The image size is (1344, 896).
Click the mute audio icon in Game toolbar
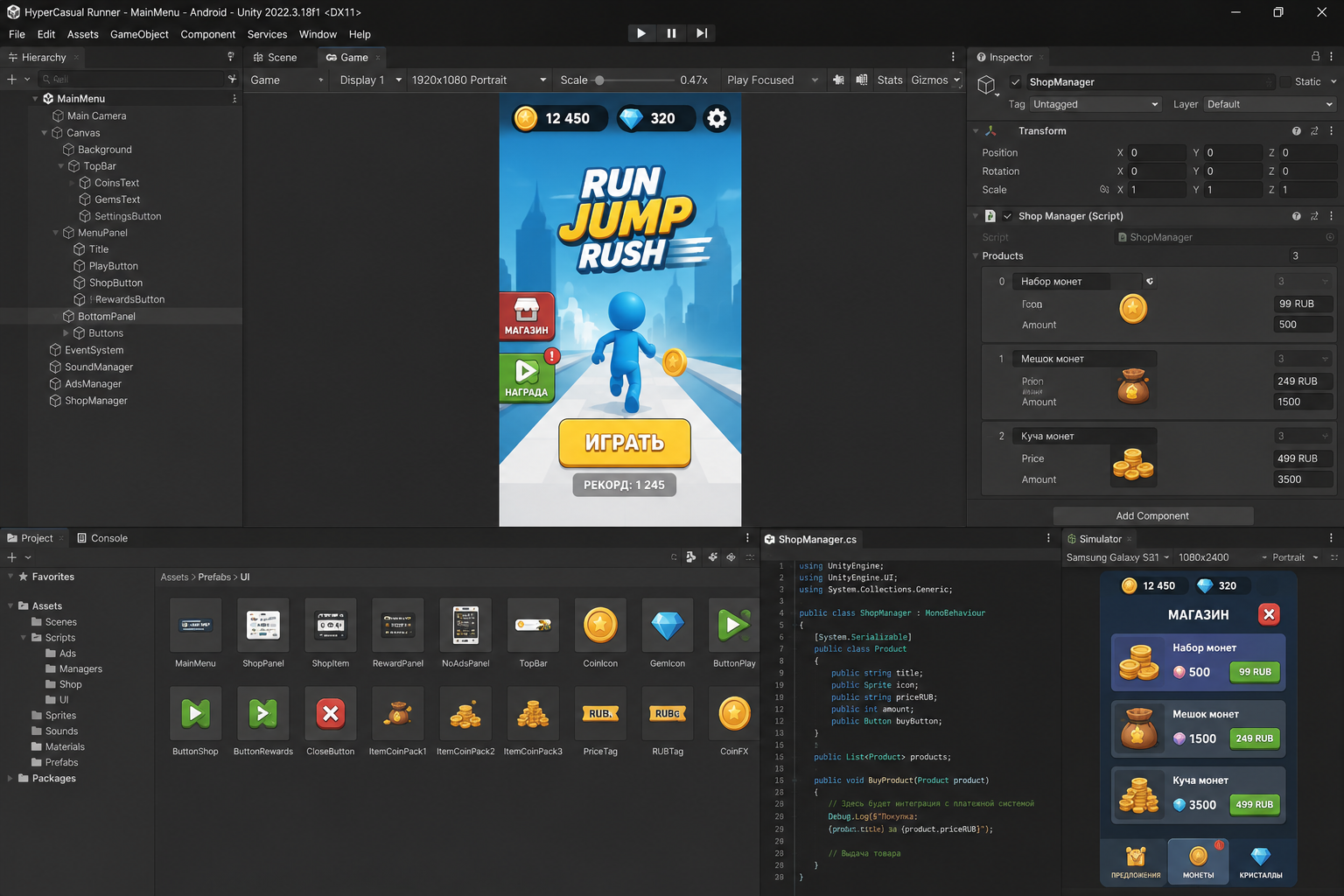[838, 80]
